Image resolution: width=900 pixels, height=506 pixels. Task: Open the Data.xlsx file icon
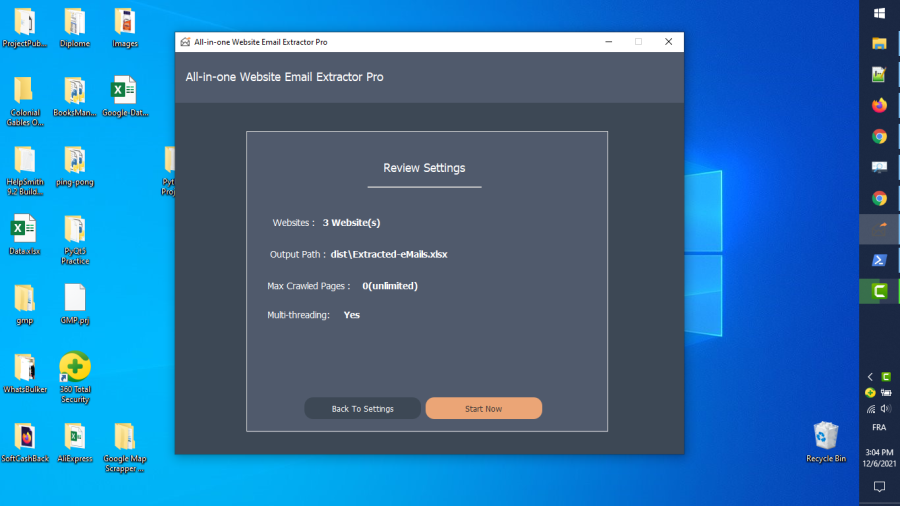[x=25, y=234]
